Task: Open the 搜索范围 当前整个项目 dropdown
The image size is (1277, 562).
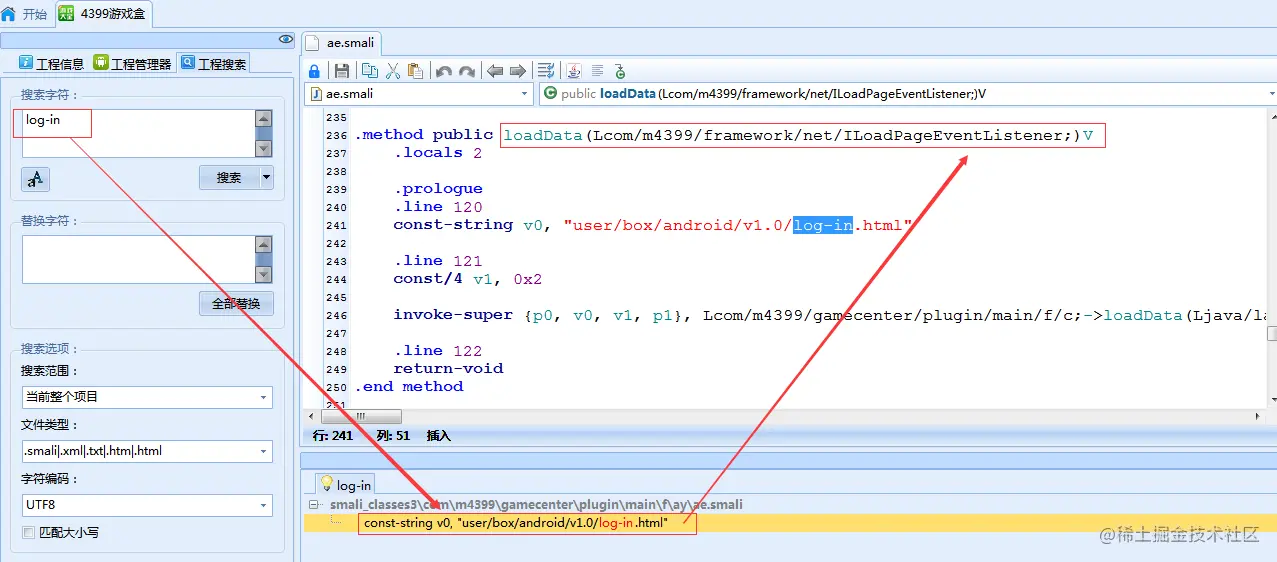Action: 263,397
